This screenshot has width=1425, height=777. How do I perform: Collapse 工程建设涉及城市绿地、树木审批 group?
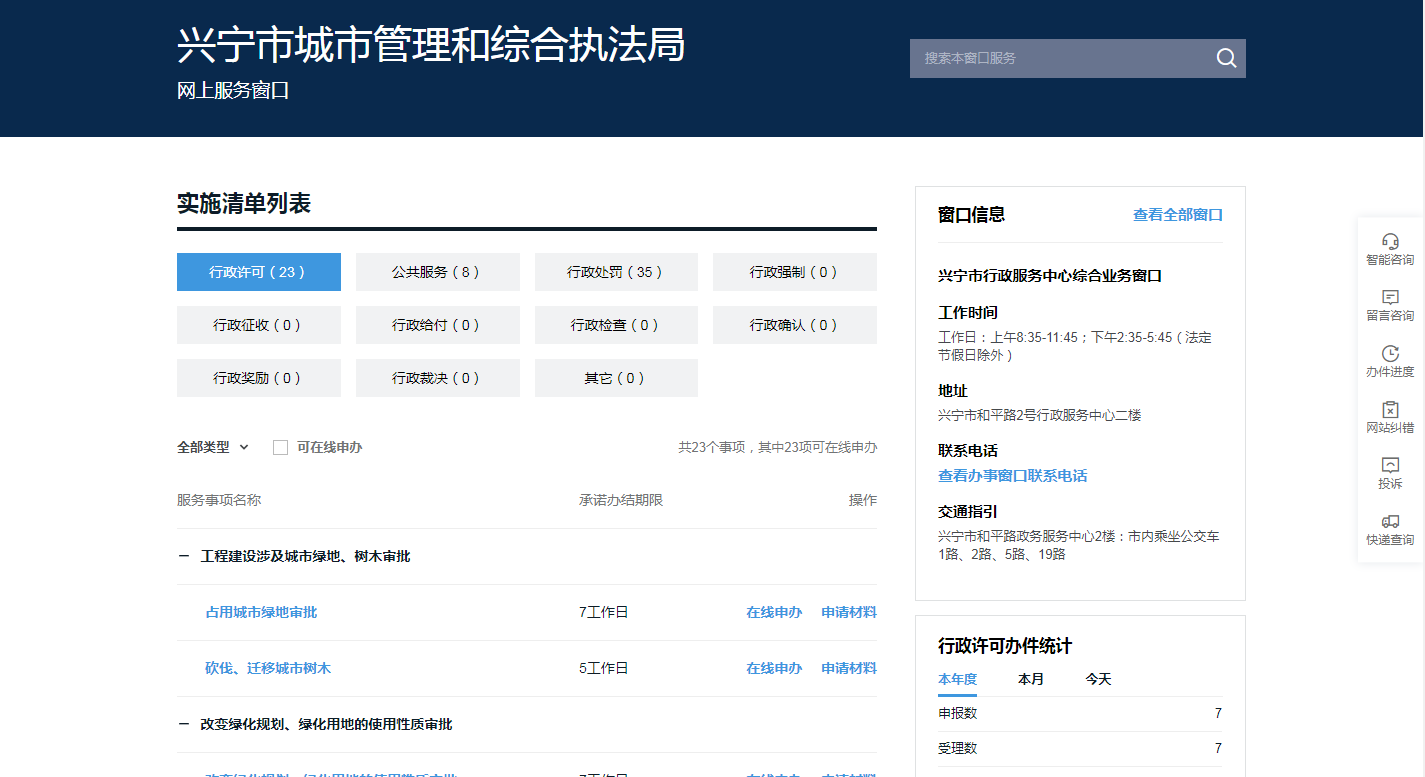point(184,556)
